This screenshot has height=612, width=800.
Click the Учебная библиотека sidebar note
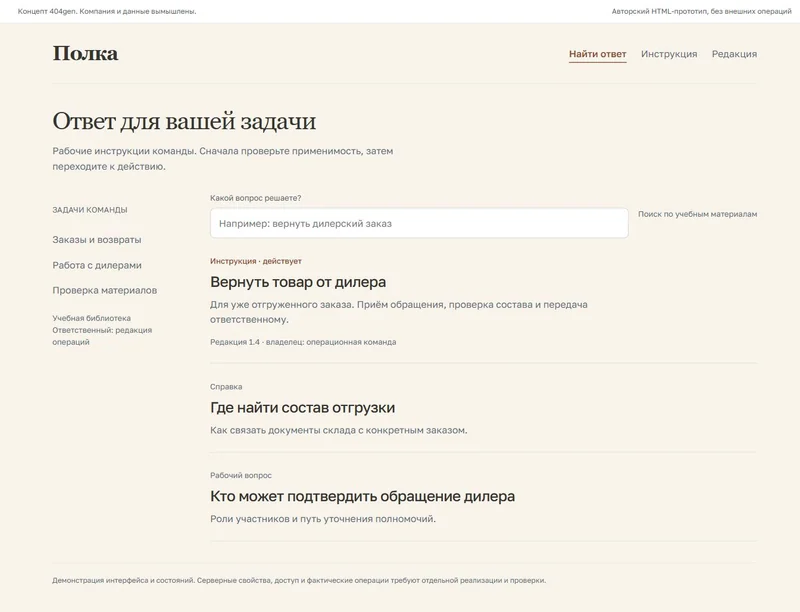[x=91, y=318]
